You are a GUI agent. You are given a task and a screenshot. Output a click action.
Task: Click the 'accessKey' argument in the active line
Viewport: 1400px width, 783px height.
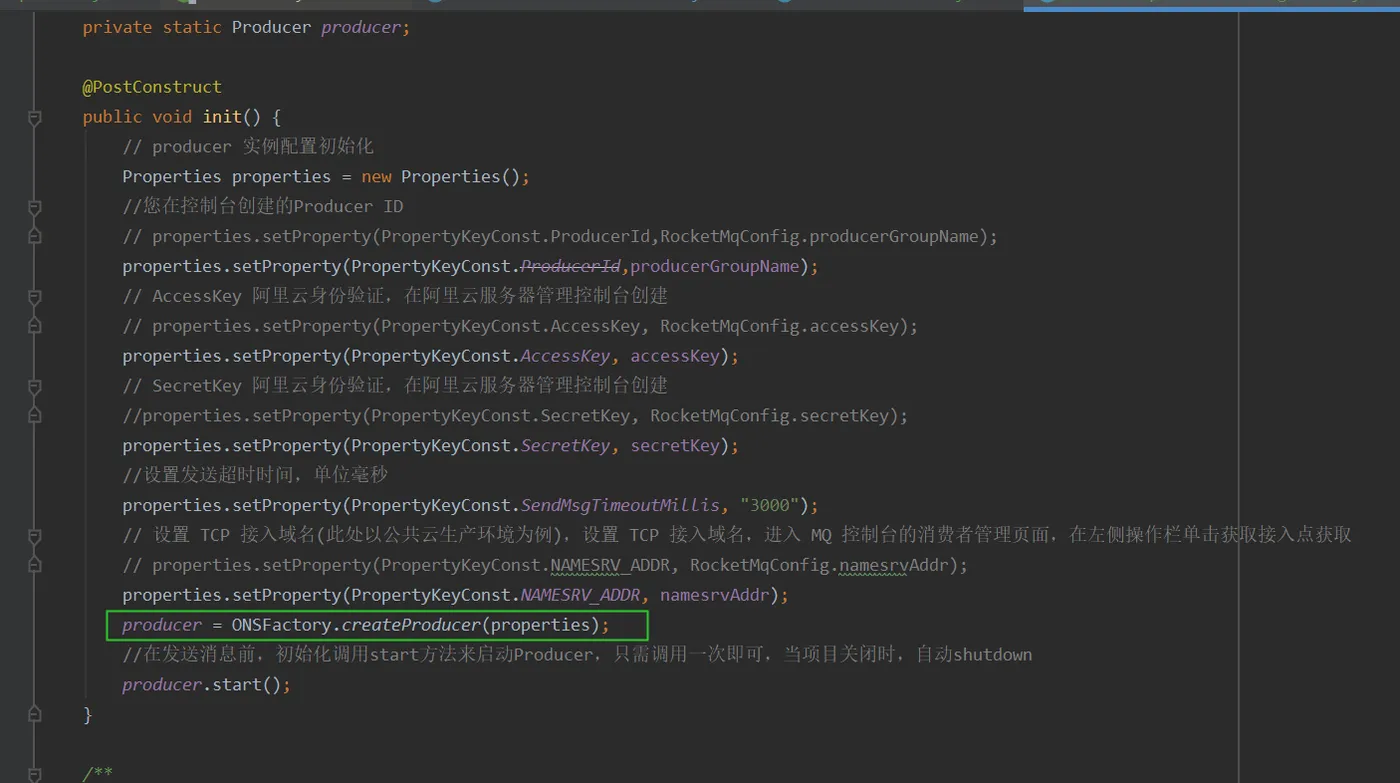(675, 356)
